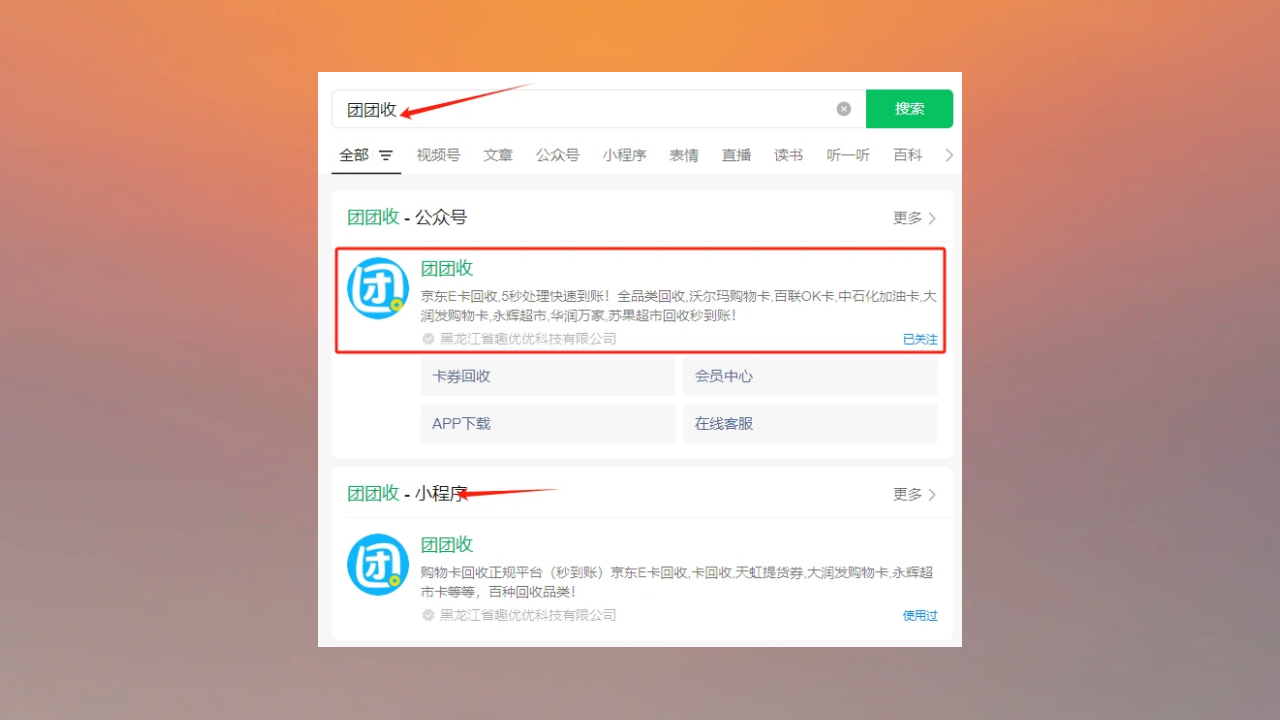Click the 小程序 verified company 黑龙江省趣优优科技有限公司

click(528, 615)
